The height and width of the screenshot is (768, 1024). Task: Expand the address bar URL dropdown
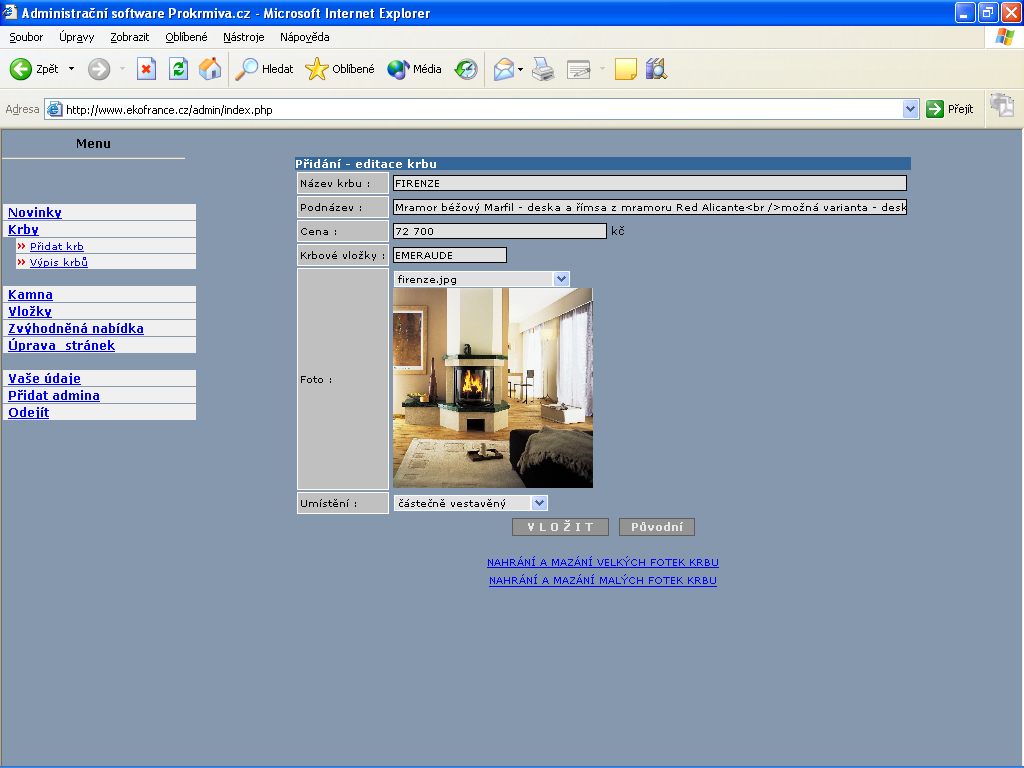tap(910, 109)
